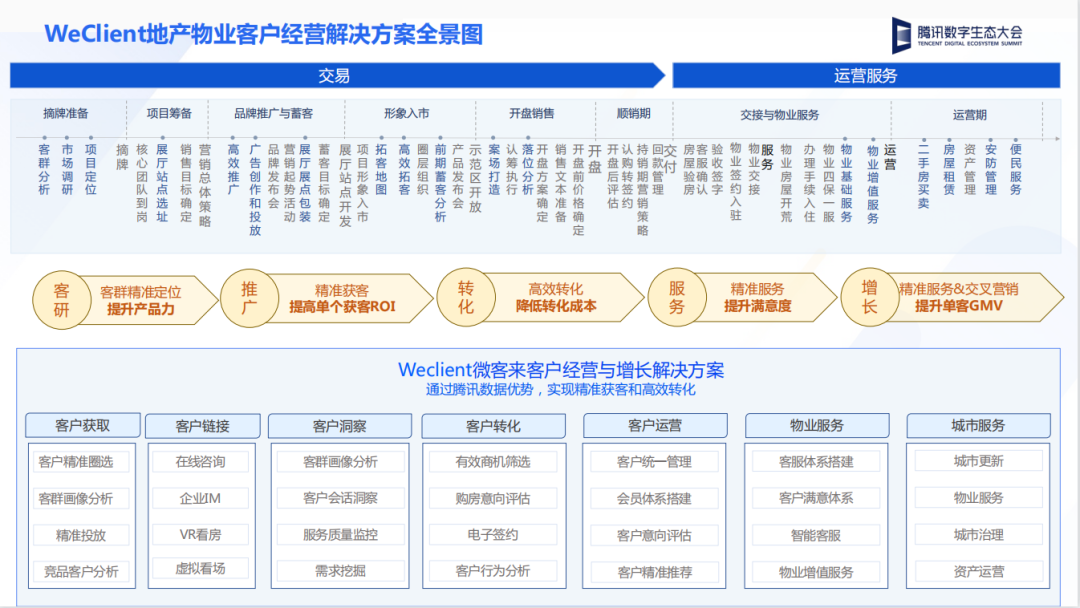1080x608 pixels.
Task: Click the 高效转化 降低转化成本 arrow
Action: pos(565,297)
